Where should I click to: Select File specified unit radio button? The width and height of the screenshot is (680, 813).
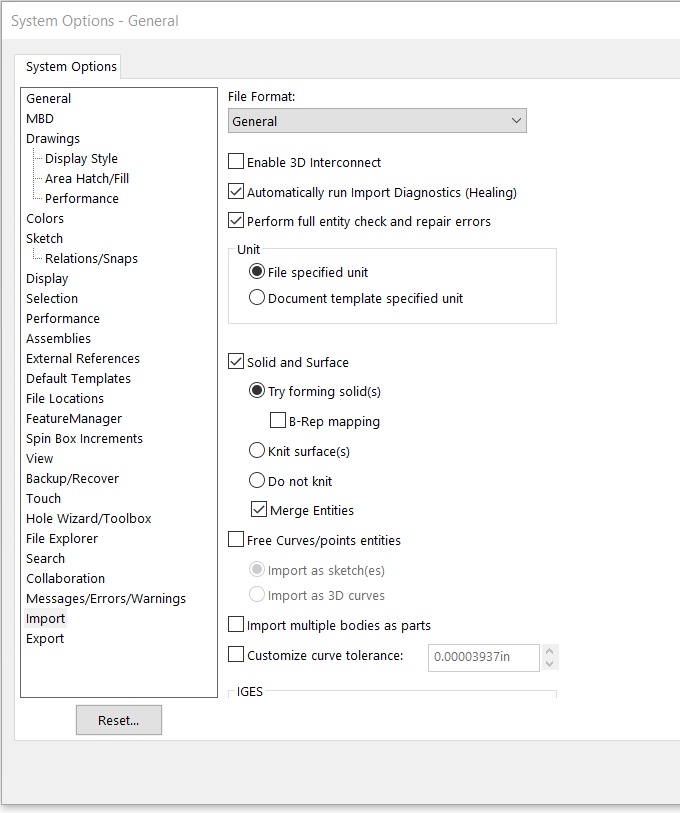click(257, 272)
